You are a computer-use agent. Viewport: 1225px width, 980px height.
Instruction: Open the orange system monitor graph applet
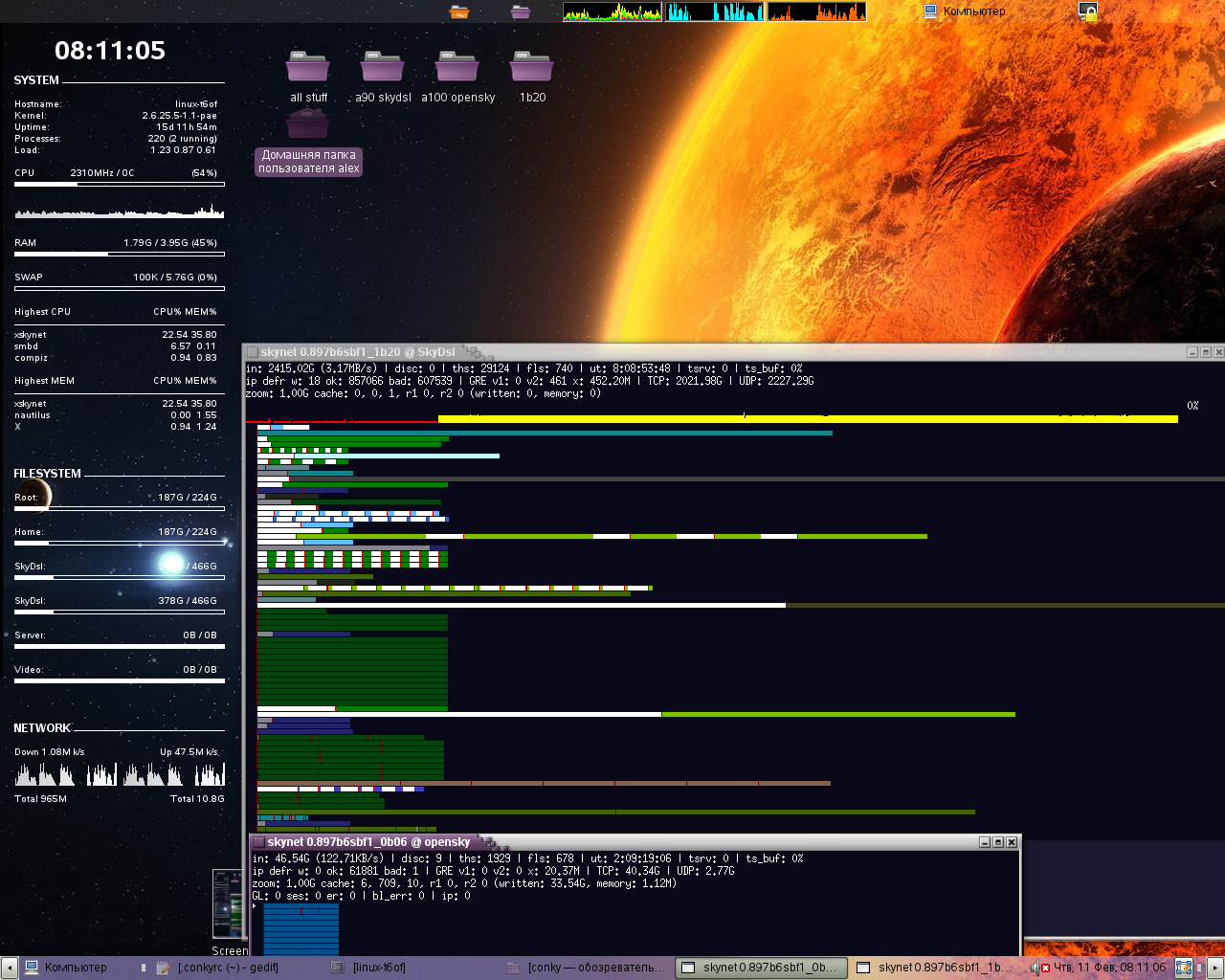[x=816, y=11]
